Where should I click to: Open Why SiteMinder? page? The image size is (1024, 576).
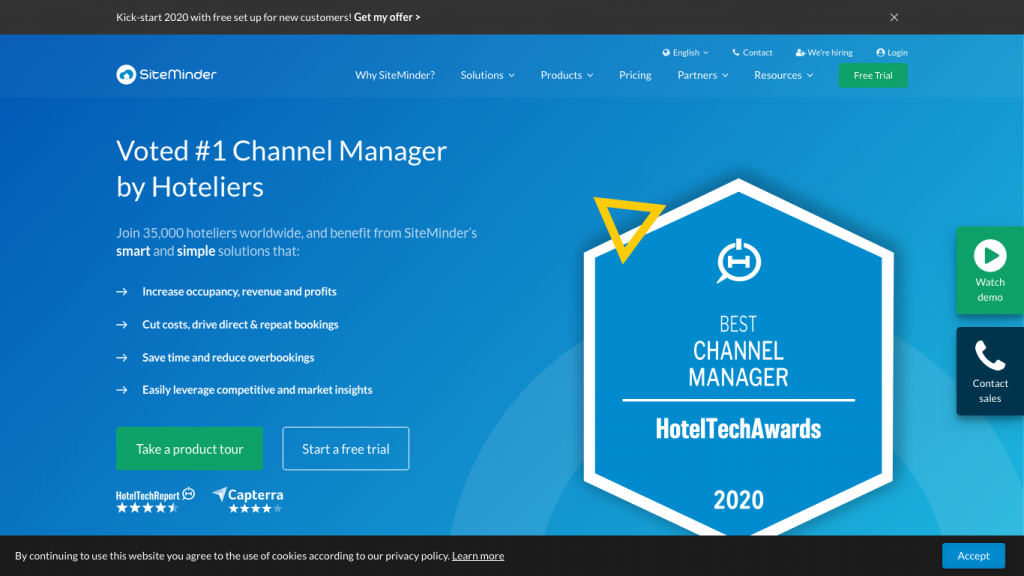point(395,75)
